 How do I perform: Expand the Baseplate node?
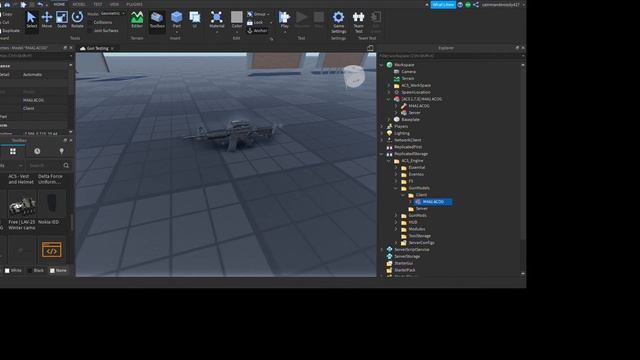389,120
